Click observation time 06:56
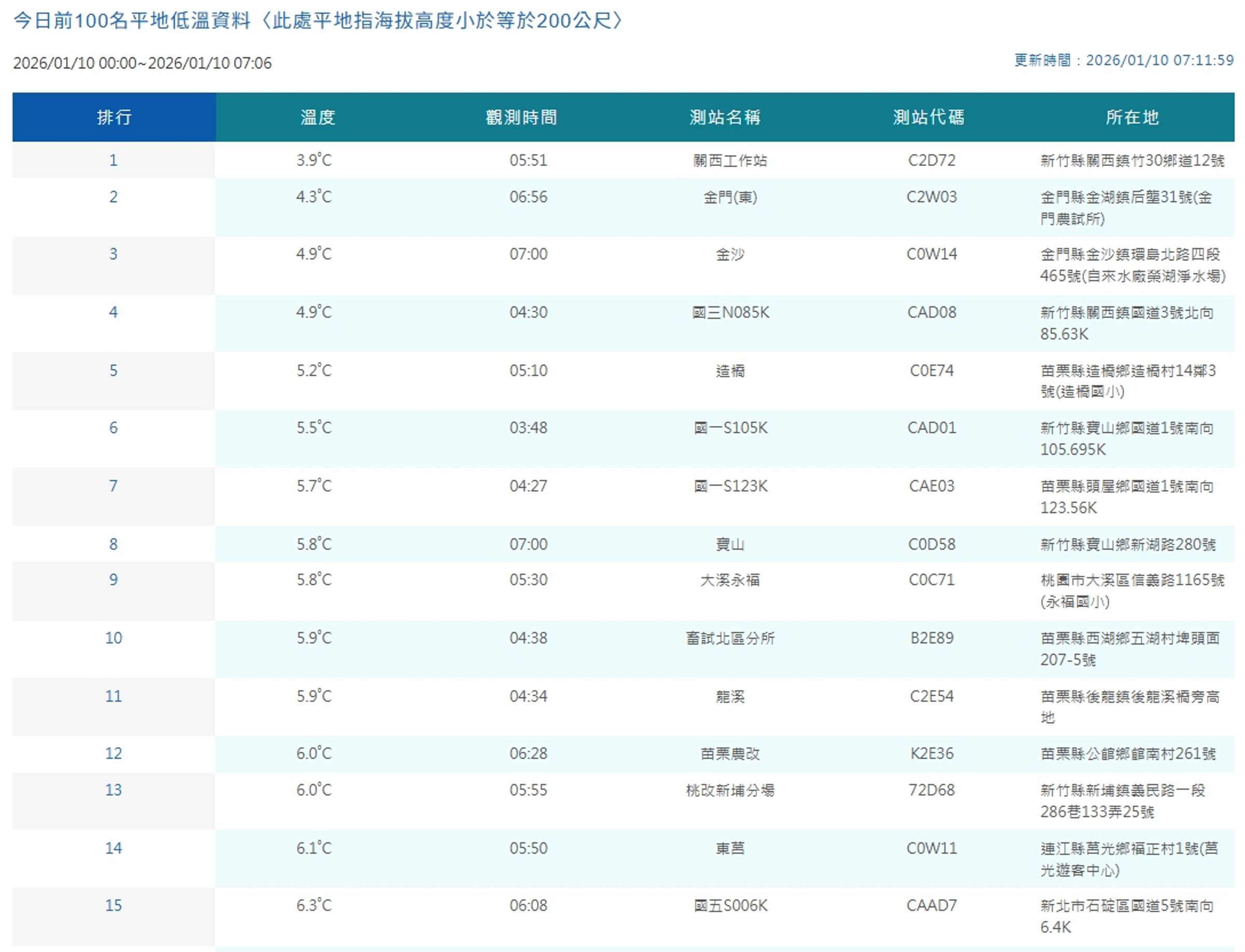Viewport: 1245px width, 952px height. [528, 197]
